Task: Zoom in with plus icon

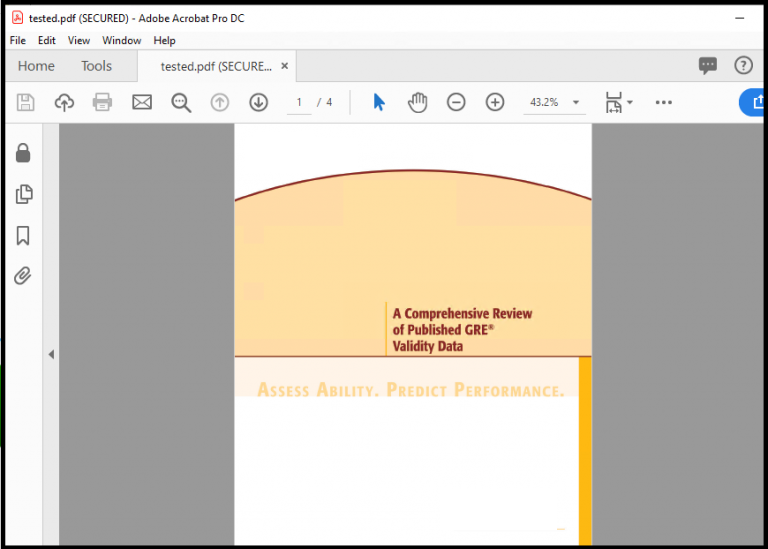Action: (495, 102)
